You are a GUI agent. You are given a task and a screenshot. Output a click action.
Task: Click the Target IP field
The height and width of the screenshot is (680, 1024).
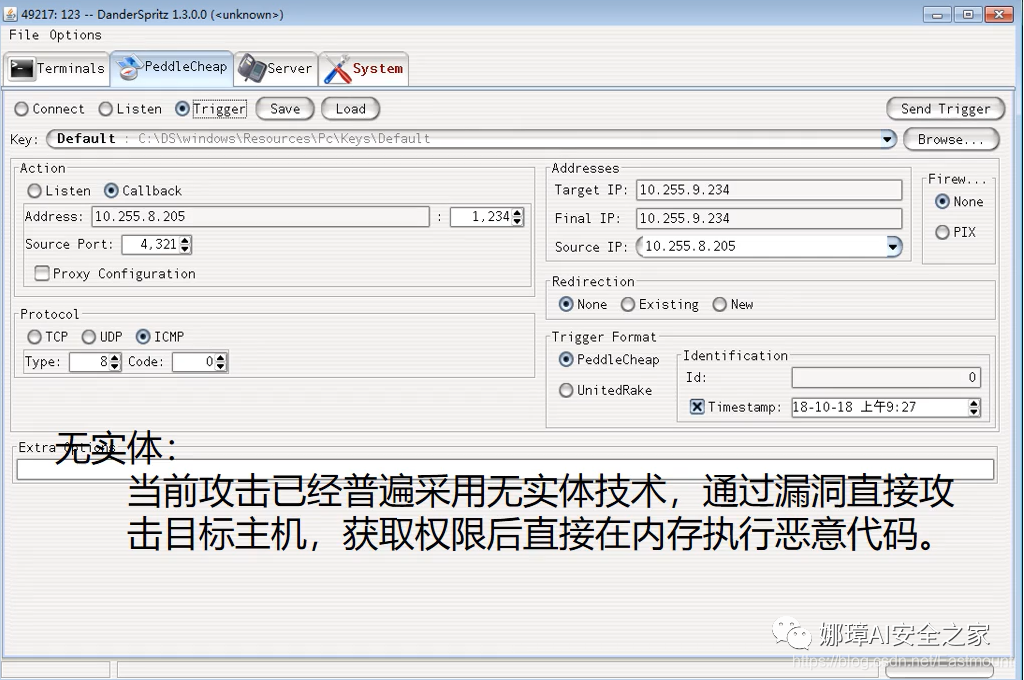(x=769, y=190)
